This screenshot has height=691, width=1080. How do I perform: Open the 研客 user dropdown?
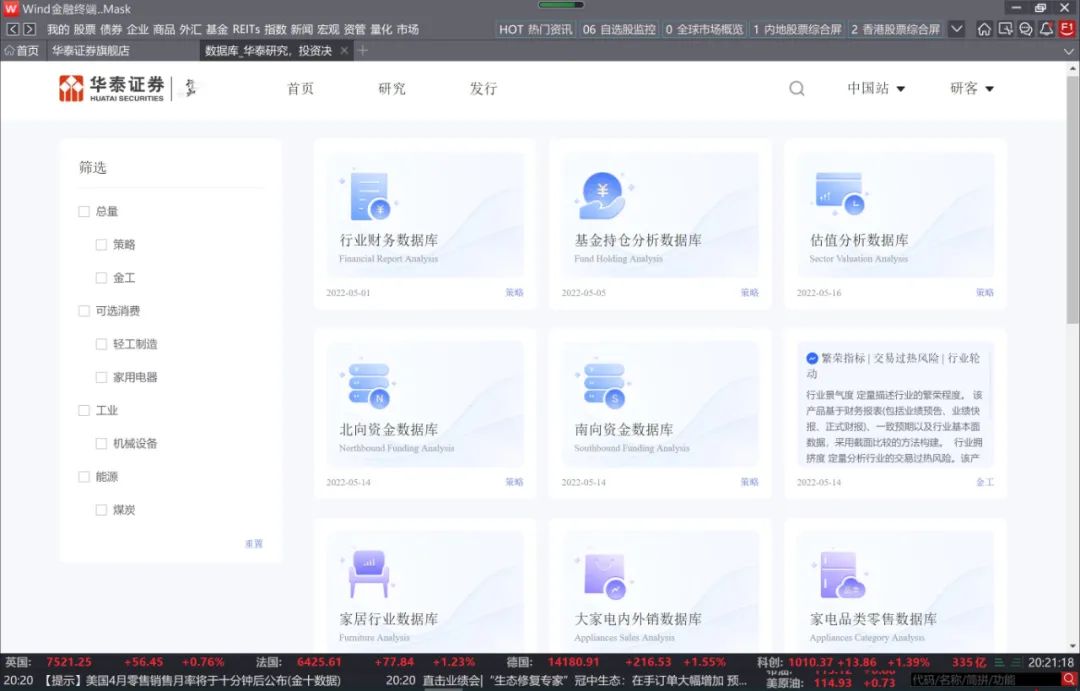click(972, 88)
